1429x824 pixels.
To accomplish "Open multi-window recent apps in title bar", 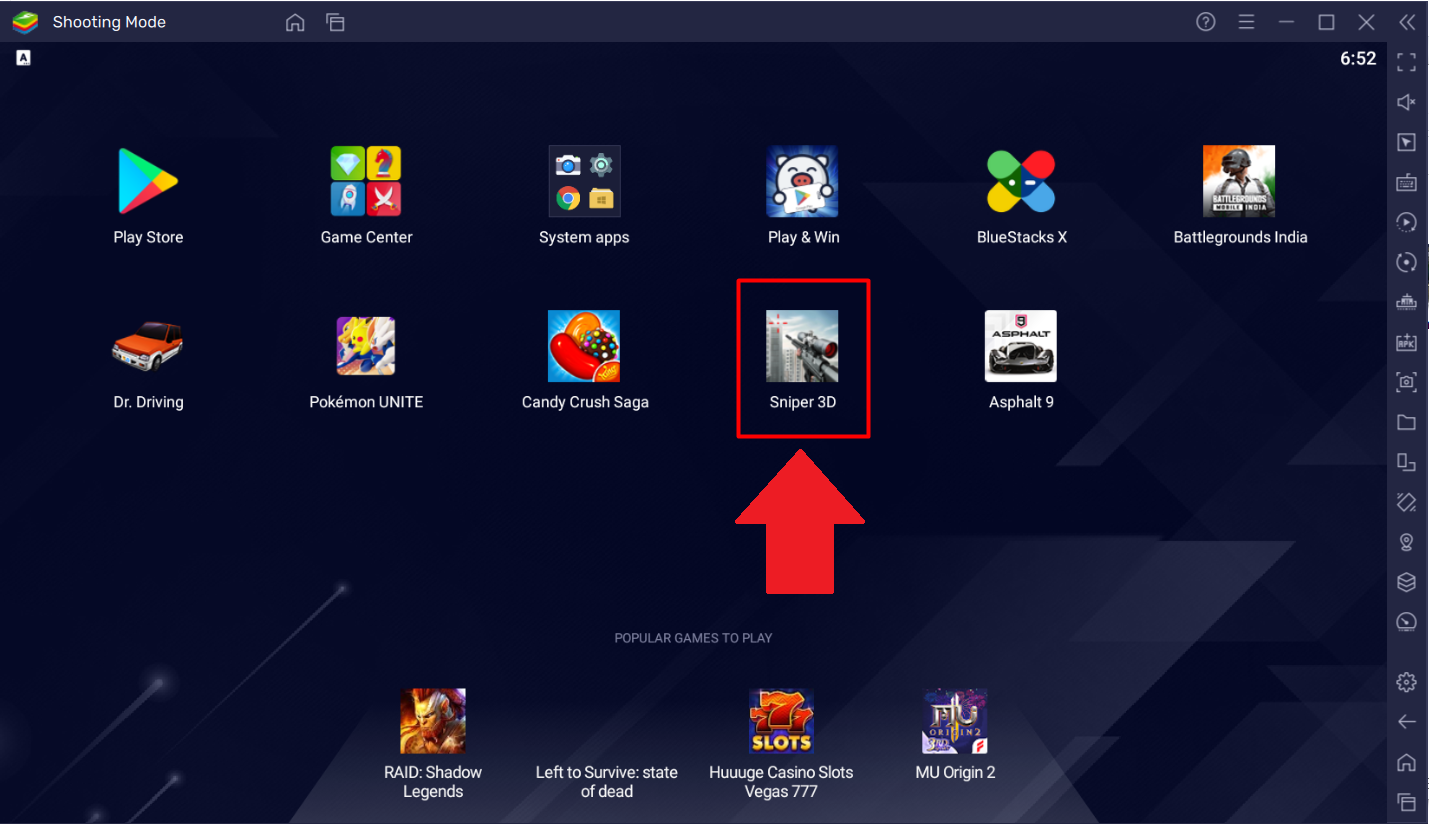I will tap(335, 22).
